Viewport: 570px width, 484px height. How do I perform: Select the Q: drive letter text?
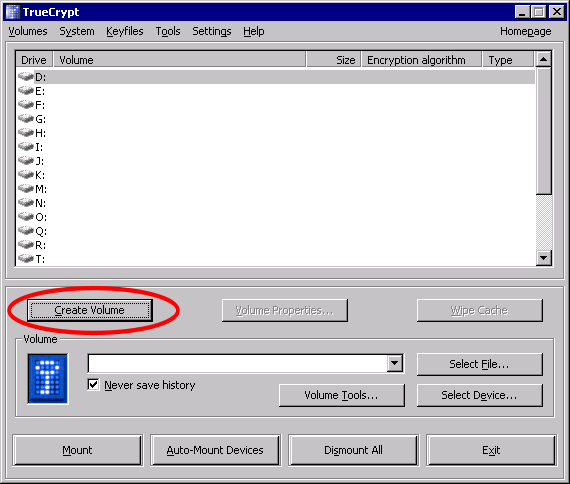click(x=41, y=231)
